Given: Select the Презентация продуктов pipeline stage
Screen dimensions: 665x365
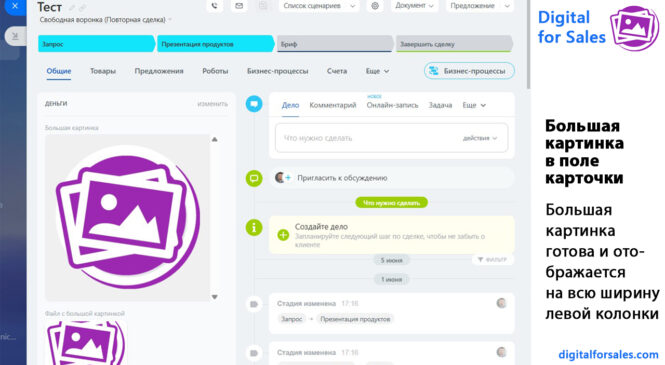Looking at the screenshot, I should [215, 44].
